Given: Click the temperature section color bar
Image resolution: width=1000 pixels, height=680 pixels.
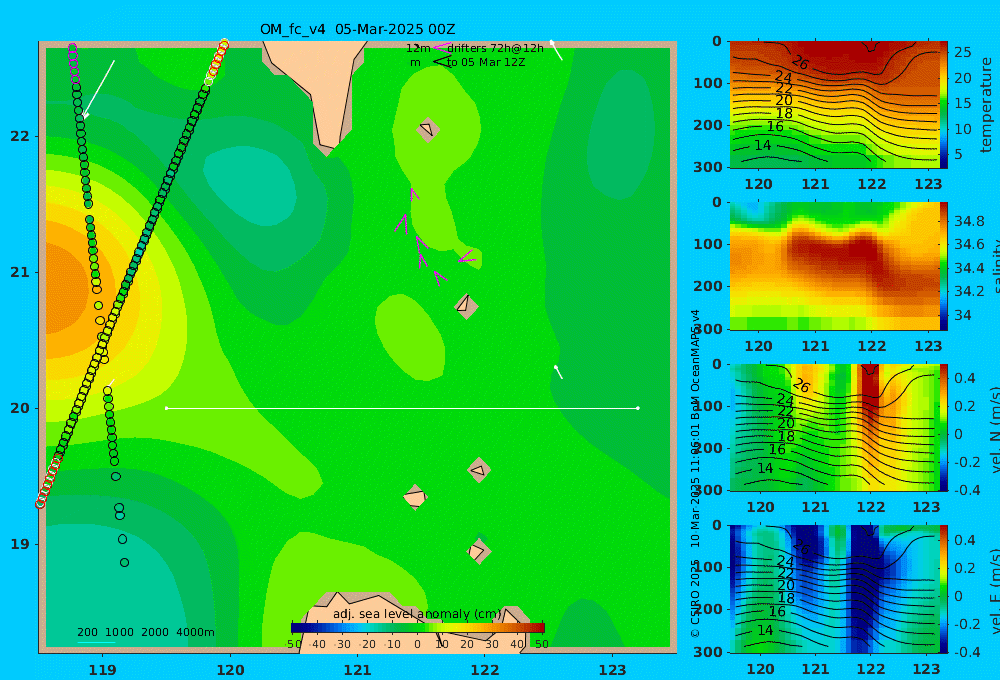Looking at the screenshot, I should [x=944, y=105].
